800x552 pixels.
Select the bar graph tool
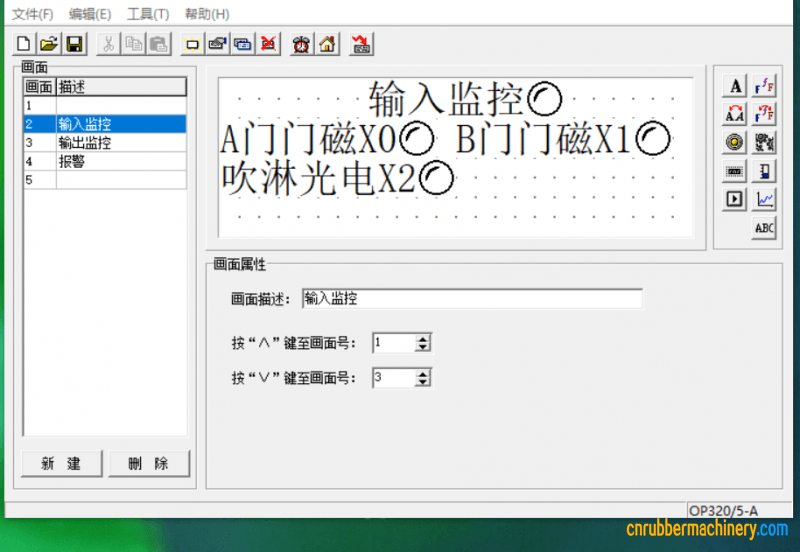coord(764,171)
